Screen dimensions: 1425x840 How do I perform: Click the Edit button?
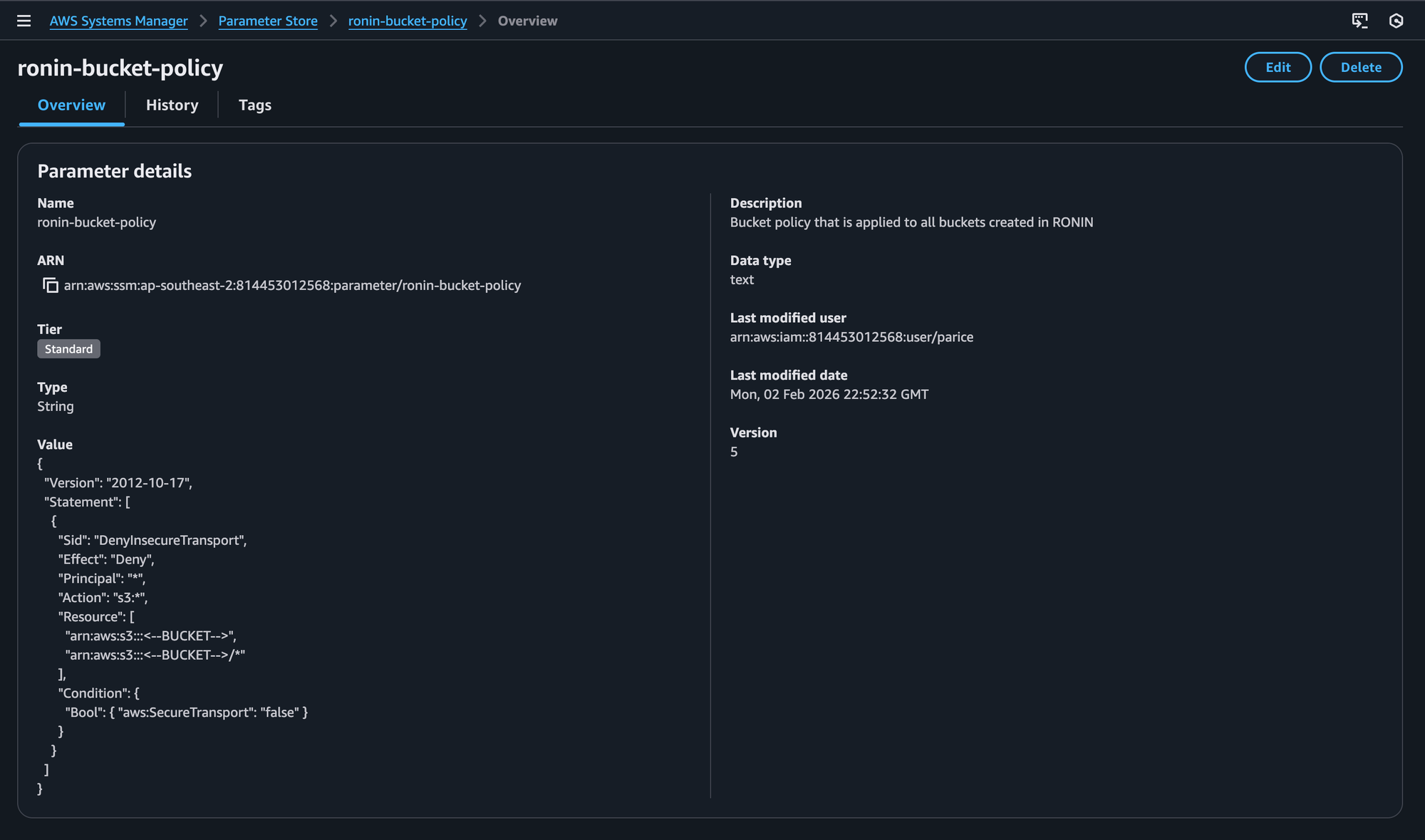point(1278,67)
